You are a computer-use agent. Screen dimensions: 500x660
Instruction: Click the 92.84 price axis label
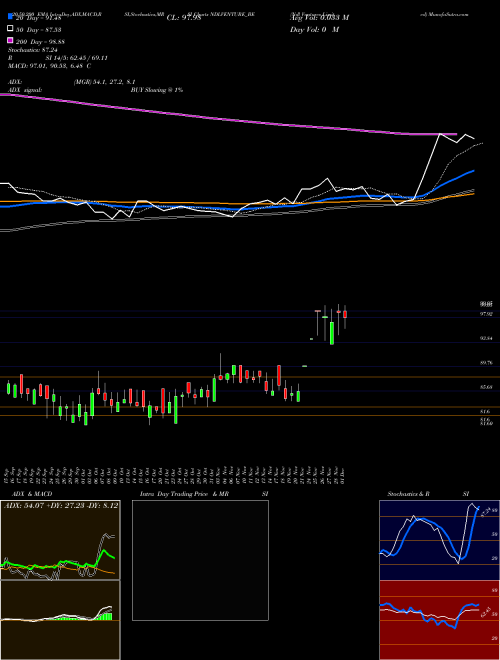pos(486,338)
